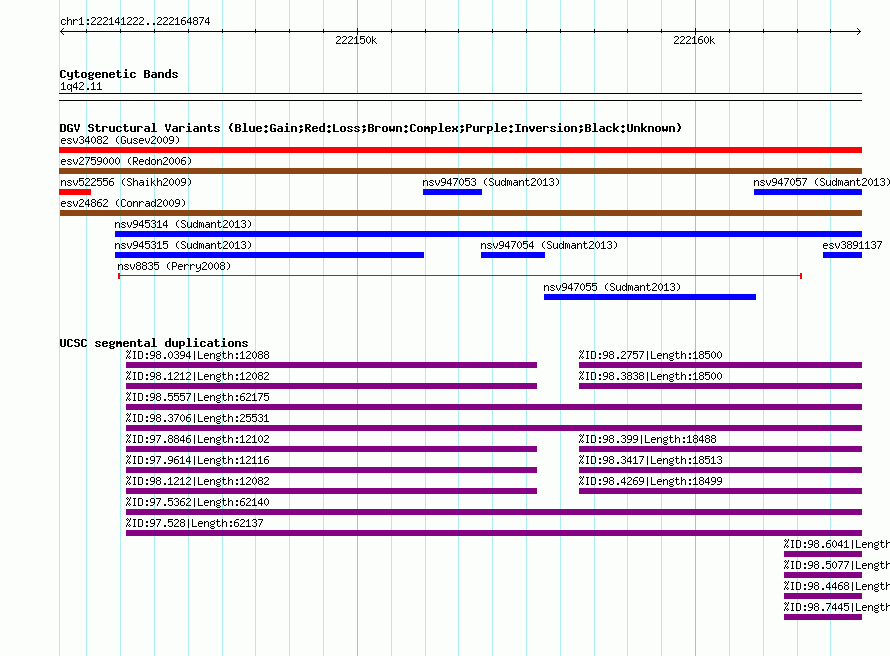Click the purple bar under %ID:98.5077
The width and height of the screenshot is (890, 656).
(823, 575)
